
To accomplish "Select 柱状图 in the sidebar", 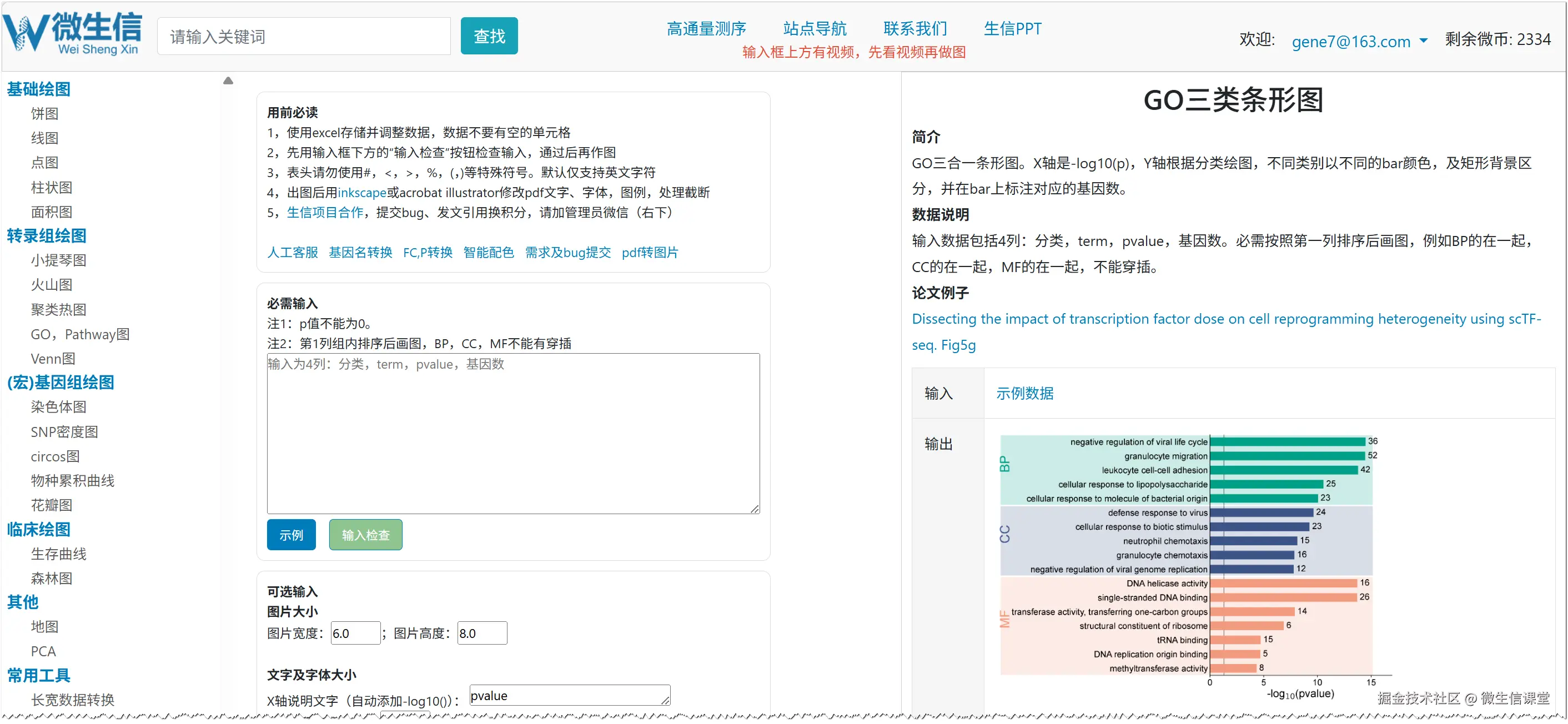I will (x=52, y=188).
